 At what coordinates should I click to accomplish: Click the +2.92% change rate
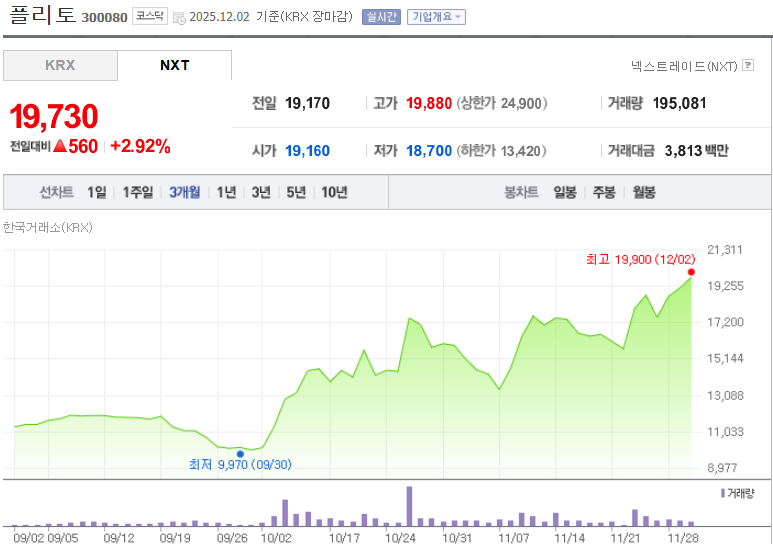pos(141,146)
